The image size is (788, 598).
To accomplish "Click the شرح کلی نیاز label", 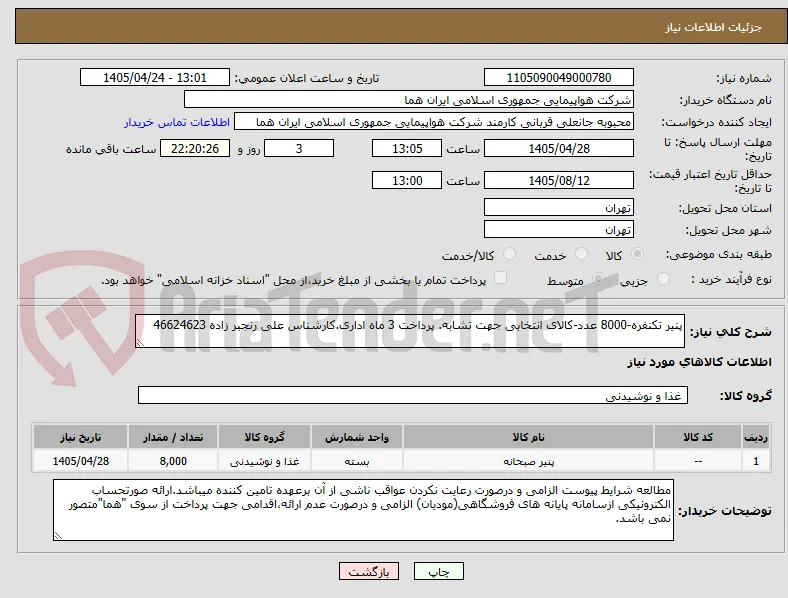I will 730,332.
